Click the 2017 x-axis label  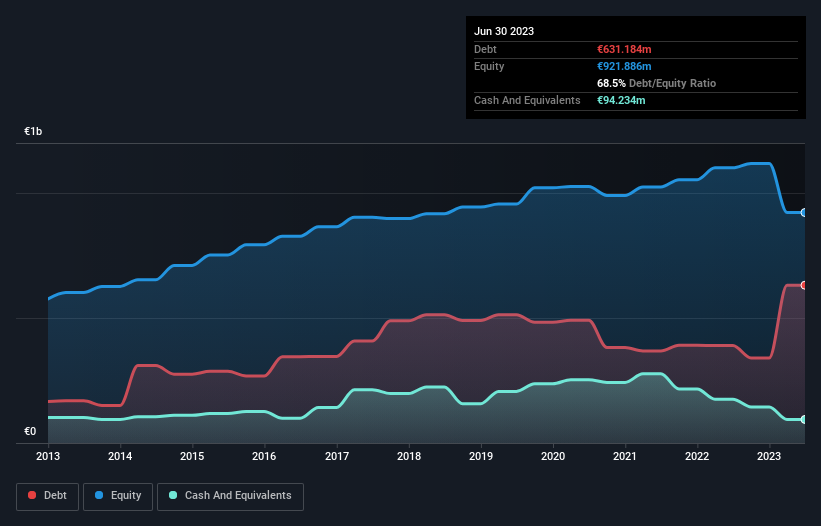[337, 456]
